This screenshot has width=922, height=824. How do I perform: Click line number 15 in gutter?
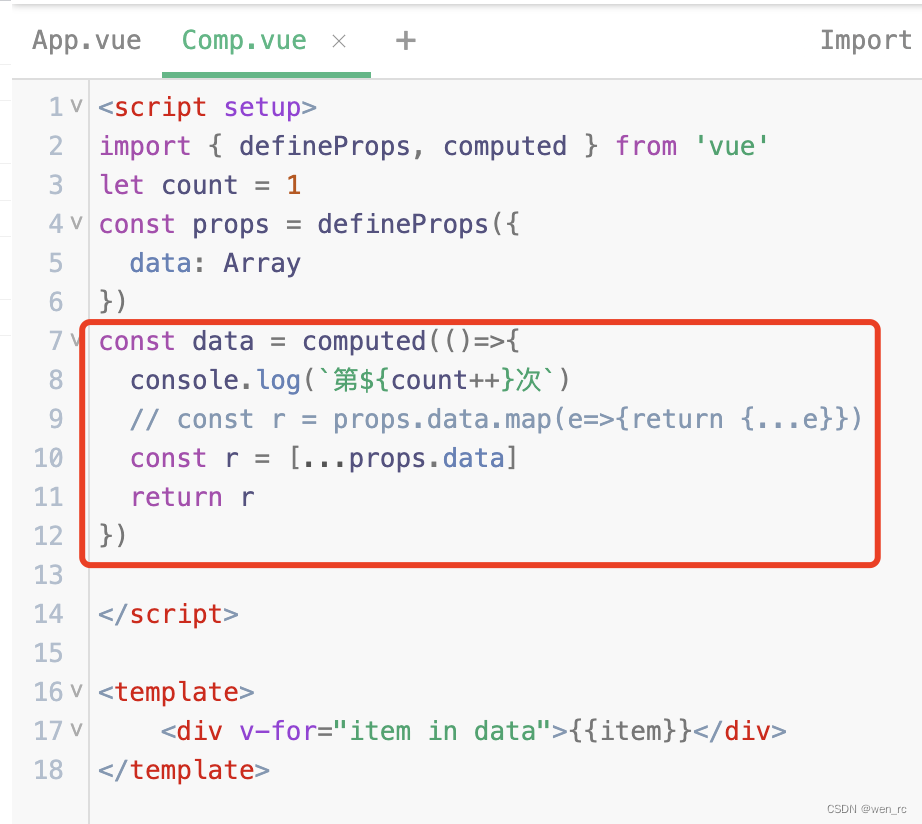48,653
